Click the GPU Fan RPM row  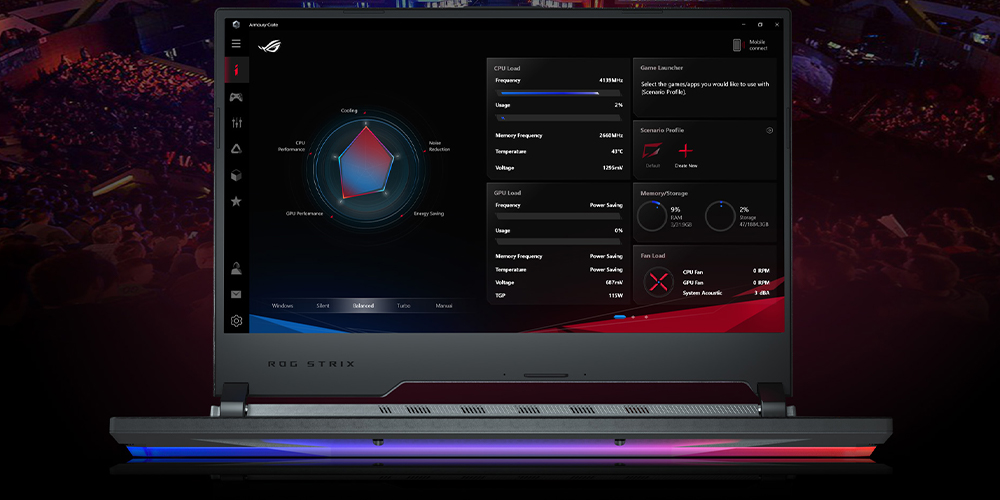pyautogui.click(x=726, y=283)
